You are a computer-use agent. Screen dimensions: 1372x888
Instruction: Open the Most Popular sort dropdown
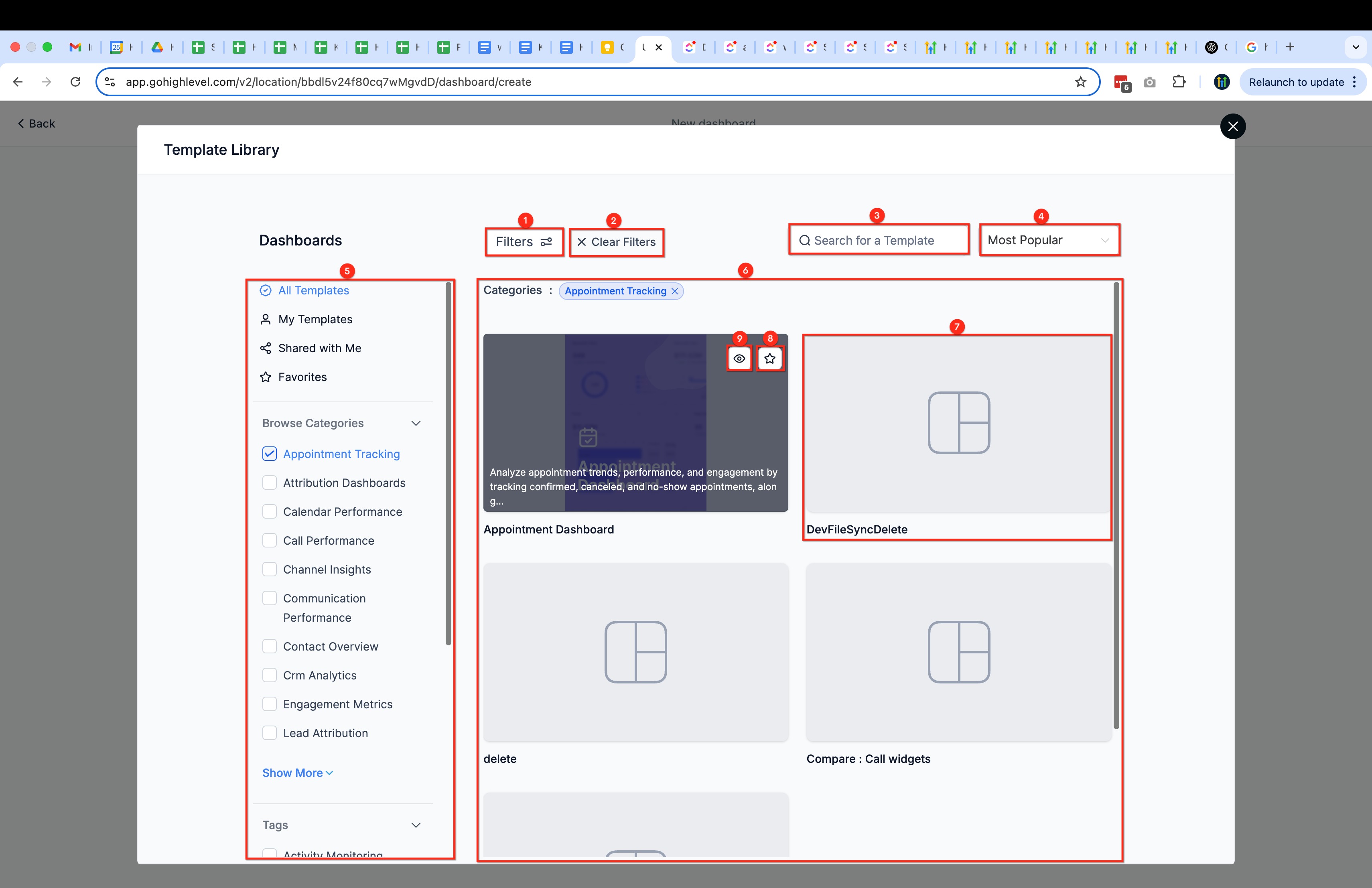pos(1049,240)
